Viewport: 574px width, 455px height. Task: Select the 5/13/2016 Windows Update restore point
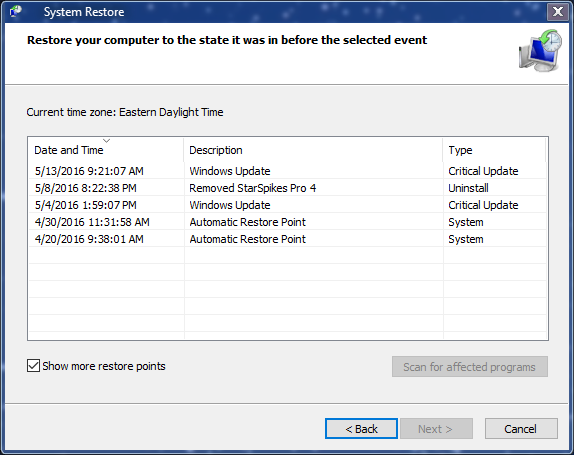coord(287,171)
